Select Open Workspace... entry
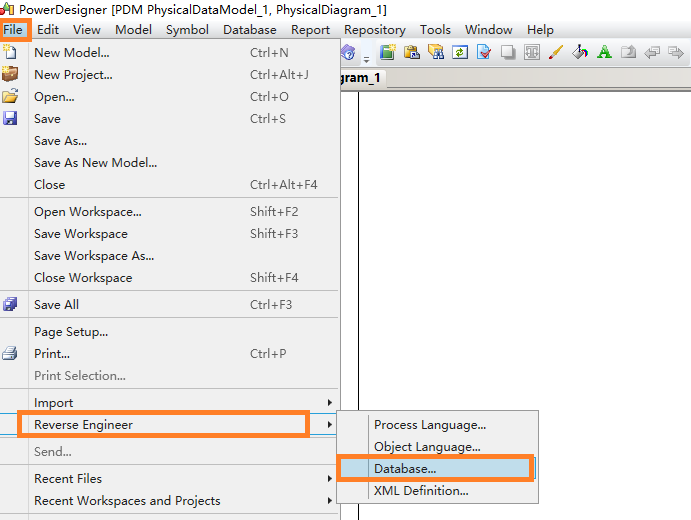Viewport: 691px width, 520px height. click(169, 212)
